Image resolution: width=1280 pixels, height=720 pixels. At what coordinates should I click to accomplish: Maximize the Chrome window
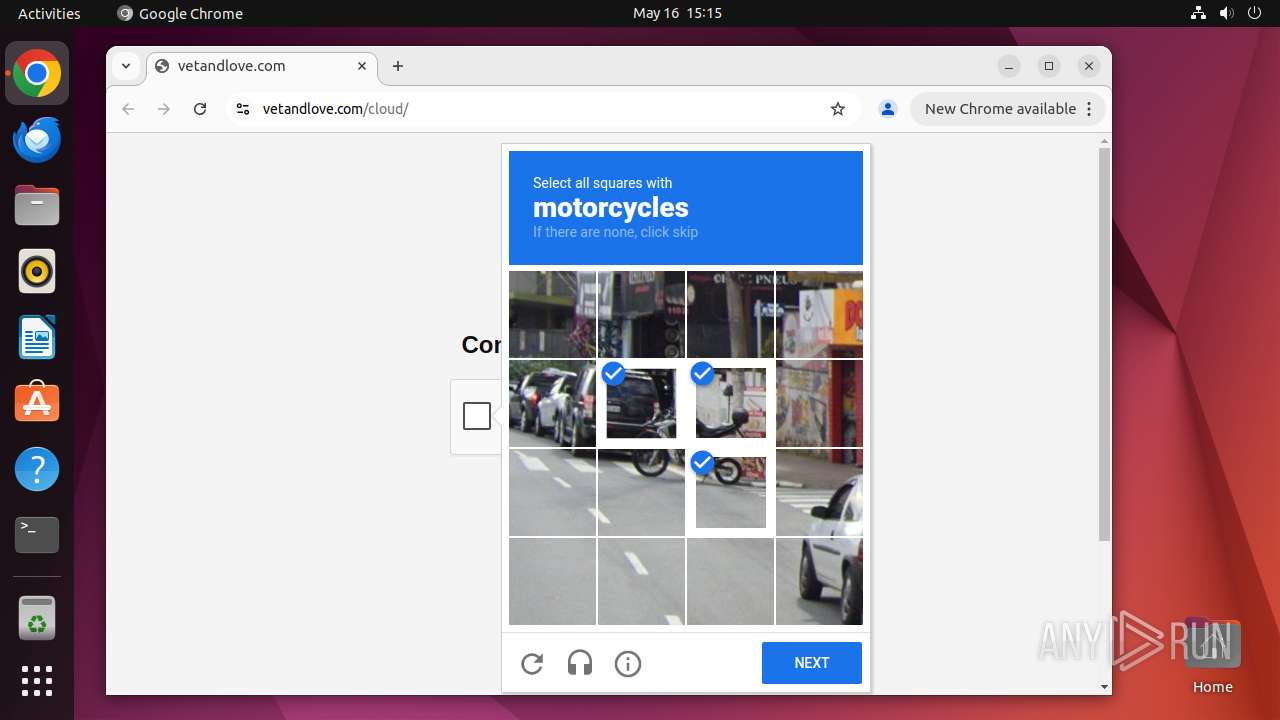[1049, 66]
